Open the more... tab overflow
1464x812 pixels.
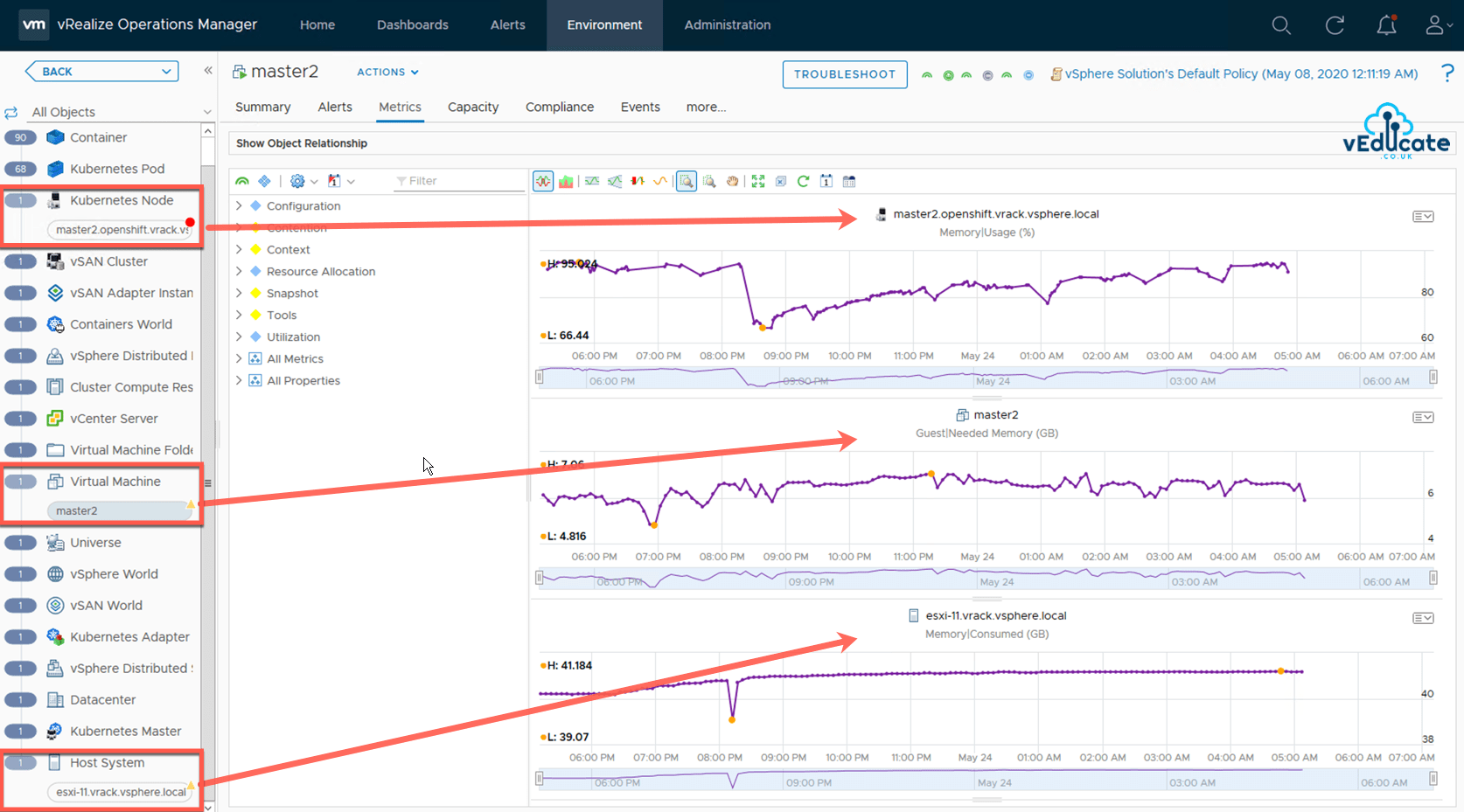706,107
